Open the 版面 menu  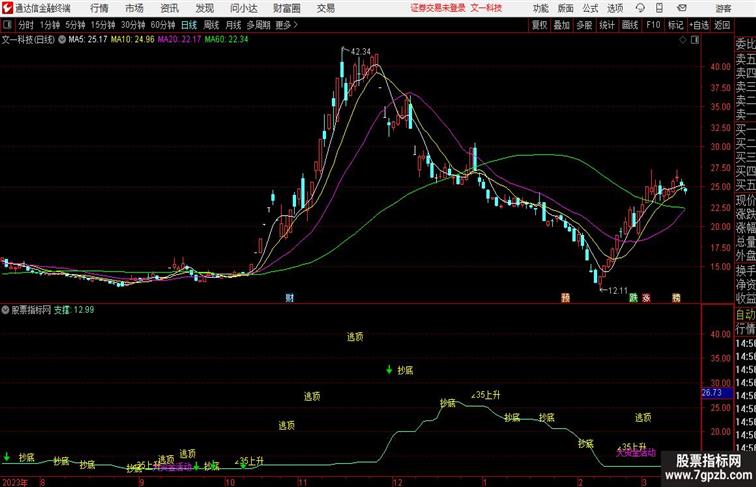(566, 8)
